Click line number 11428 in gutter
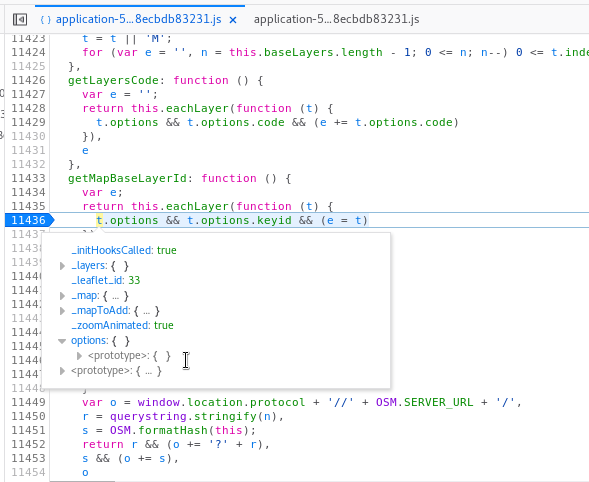The height and width of the screenshot is (482, 589). (28, 108)
